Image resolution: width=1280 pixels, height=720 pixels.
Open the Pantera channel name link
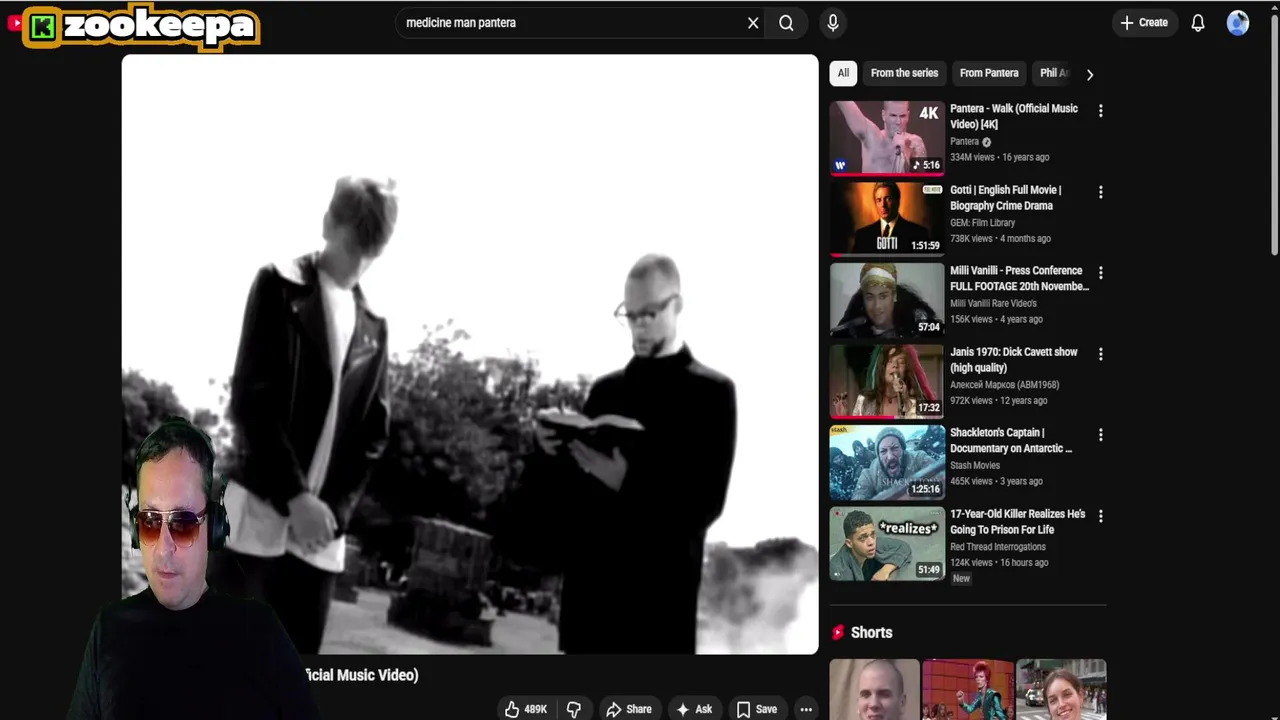coord(965,141)
